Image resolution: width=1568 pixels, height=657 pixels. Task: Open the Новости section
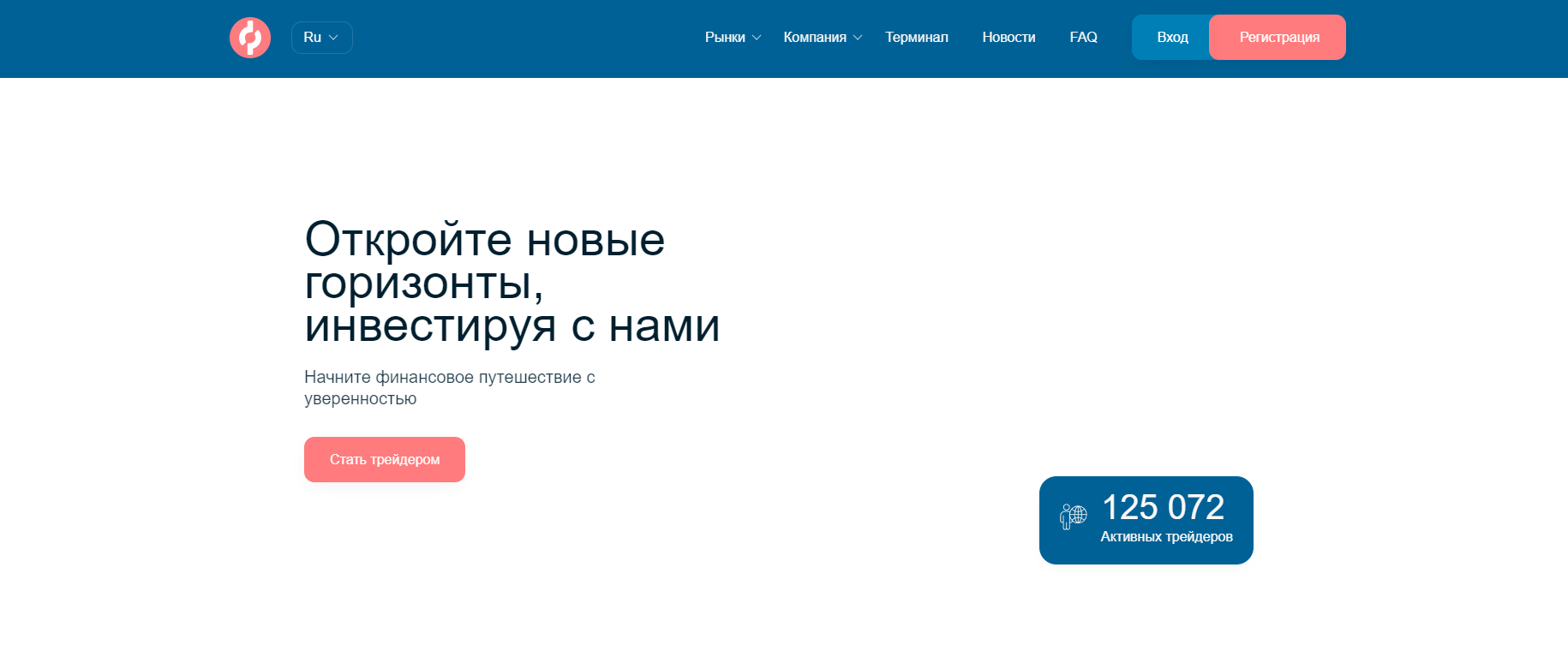[x=1008, y=38]
